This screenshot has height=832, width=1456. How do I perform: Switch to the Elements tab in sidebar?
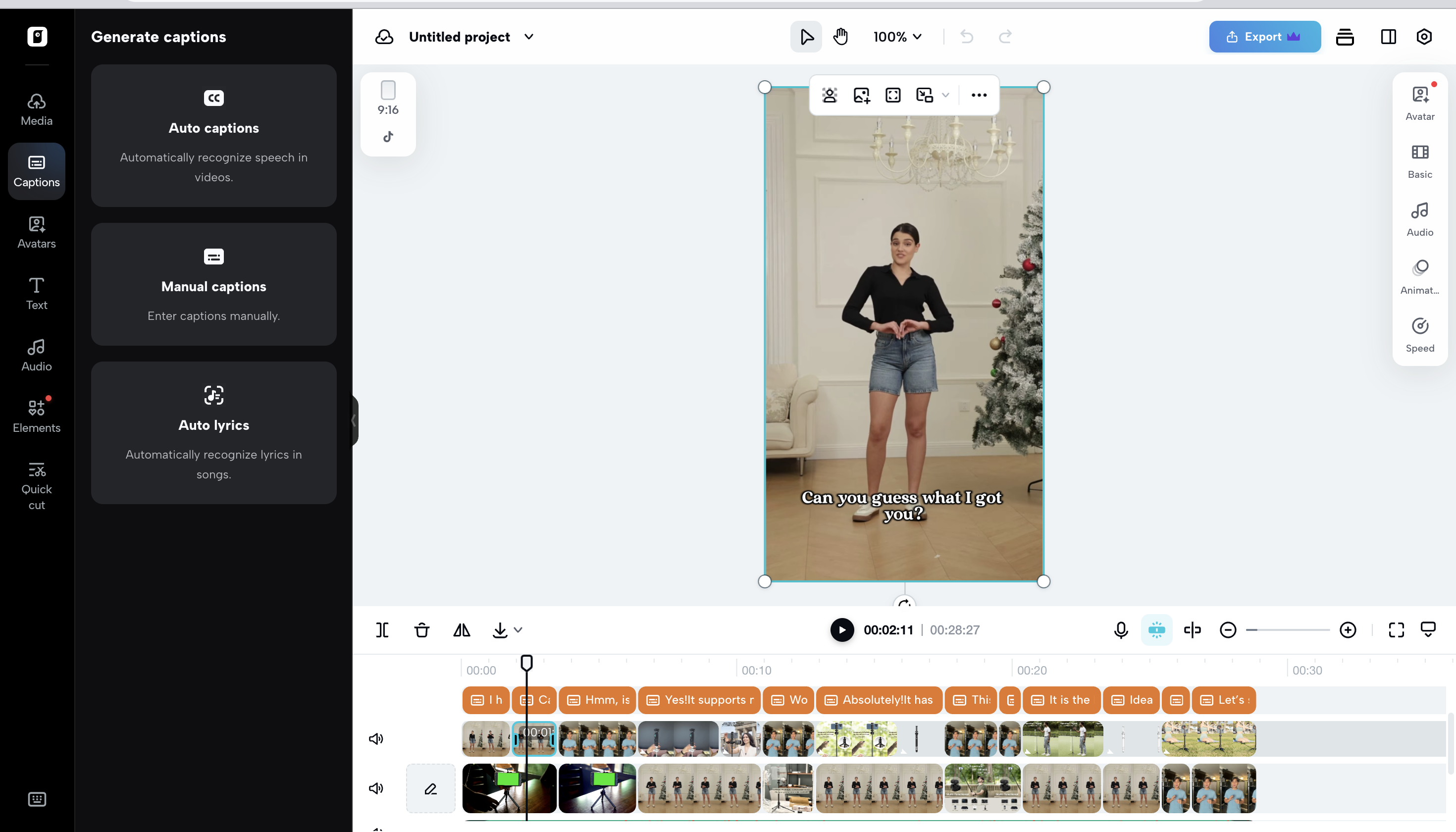click(37, 416)
